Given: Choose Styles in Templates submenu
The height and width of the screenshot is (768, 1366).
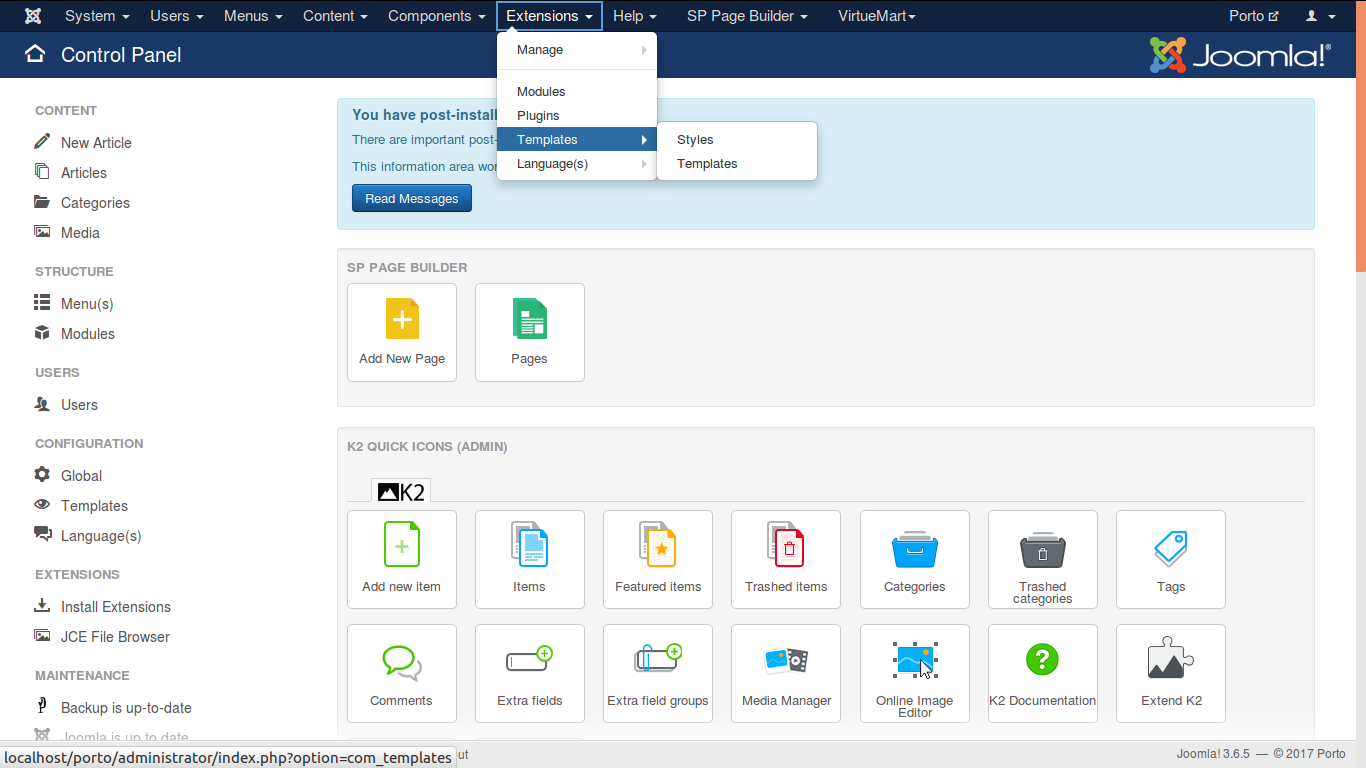Looking at the screenshot, I should point(737,140).
